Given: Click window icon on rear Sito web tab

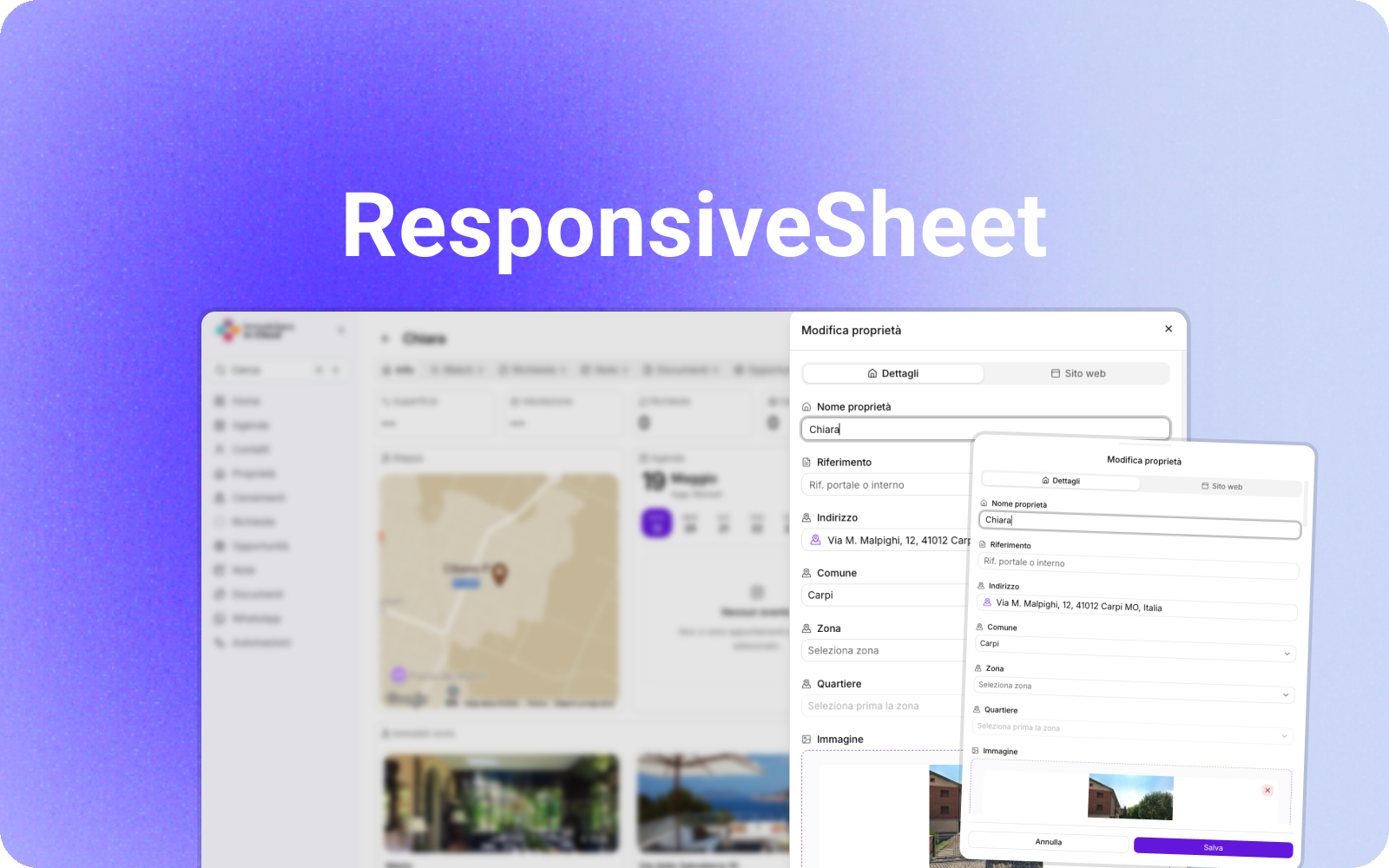Looking at the screenshot, I should point(1056,374).
